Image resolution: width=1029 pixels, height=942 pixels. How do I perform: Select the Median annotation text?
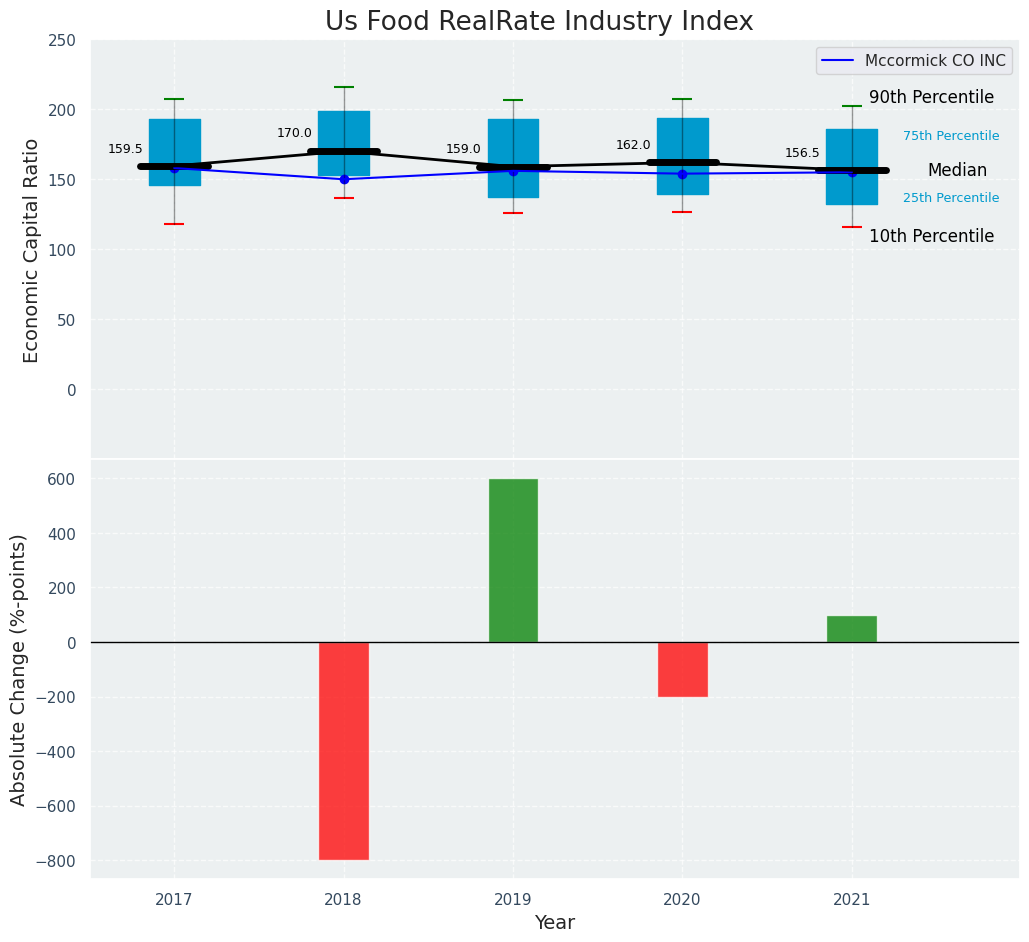click(x=957, y=170)
